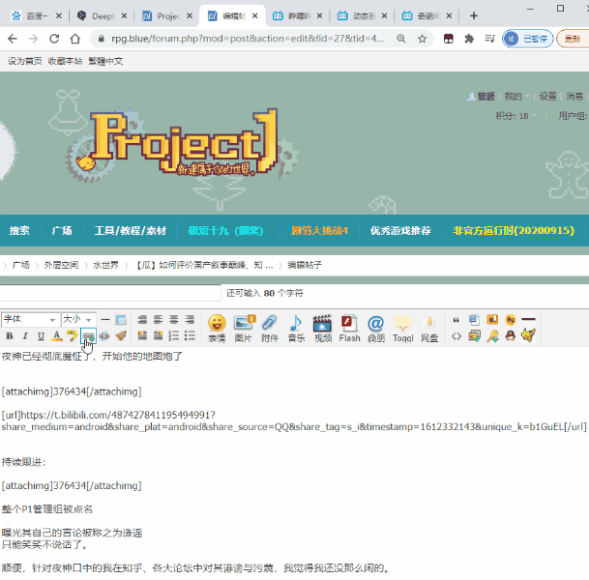Open the emoticon (表情) smiley picker

pyautogui.click(x=217, y=328)
